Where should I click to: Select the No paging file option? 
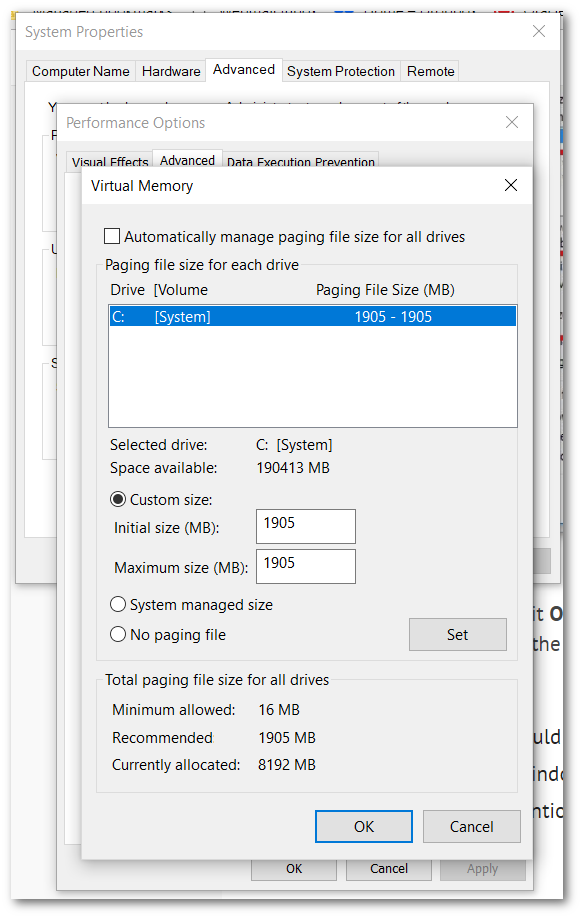click(118, 634)
